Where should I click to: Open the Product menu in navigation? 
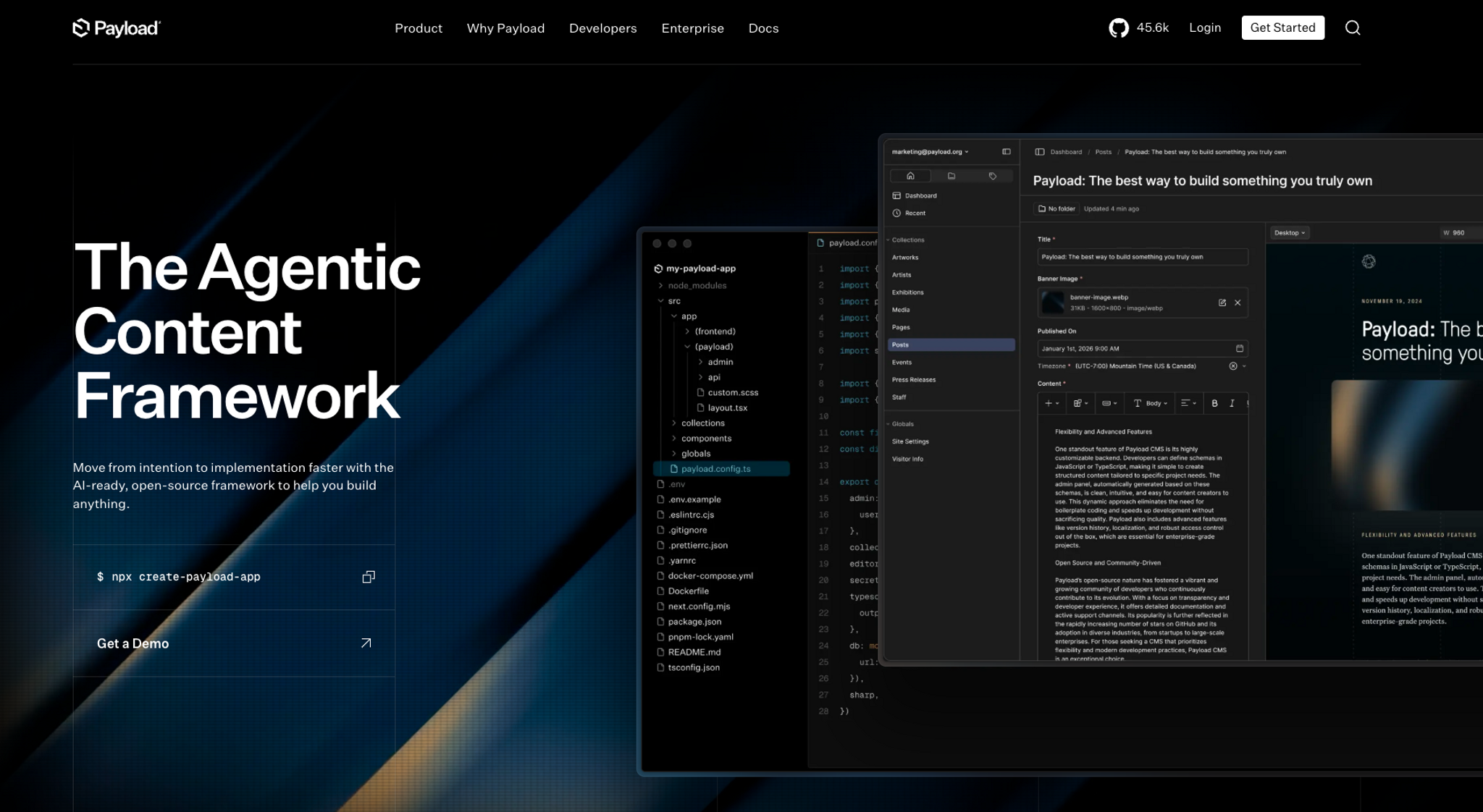(419, 28)
